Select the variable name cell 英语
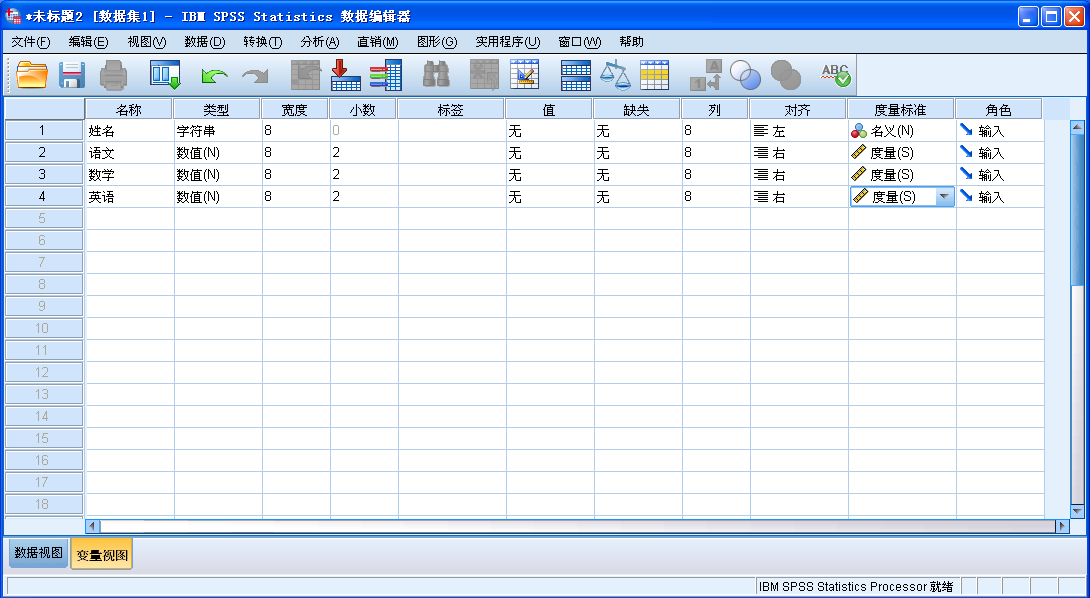 (x=129, y=197)
